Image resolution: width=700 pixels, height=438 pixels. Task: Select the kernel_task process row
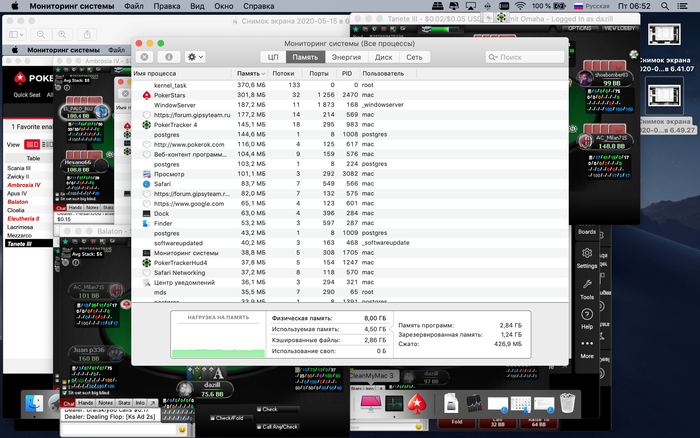click(350, 85)
